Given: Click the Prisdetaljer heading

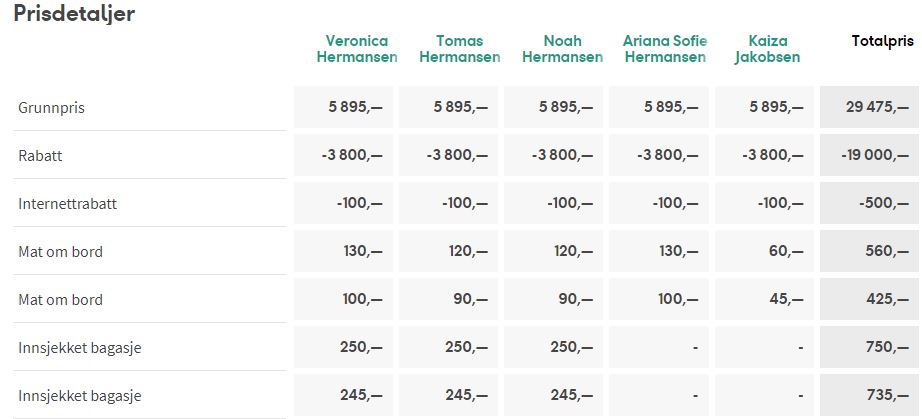Looking at the screenshot, I should click(x=74, y=14).
